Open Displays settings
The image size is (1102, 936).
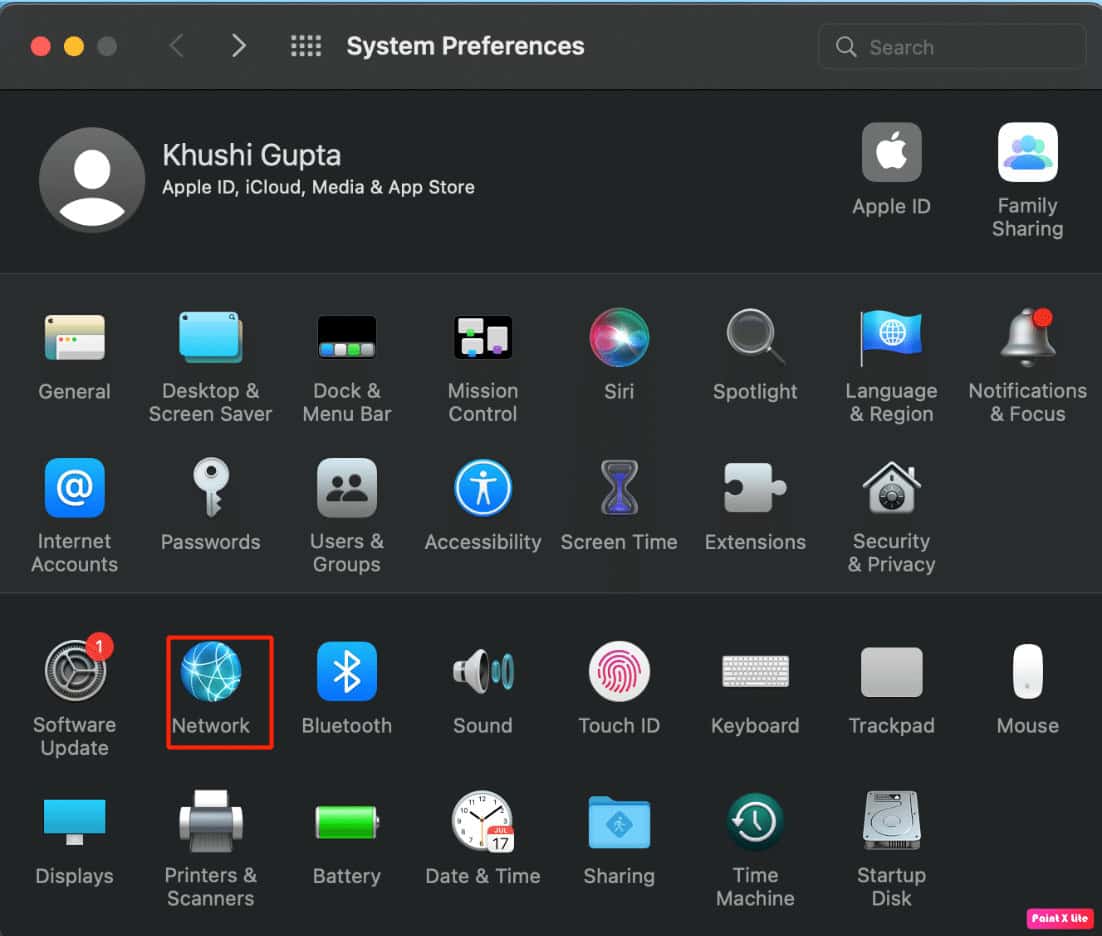75,822
